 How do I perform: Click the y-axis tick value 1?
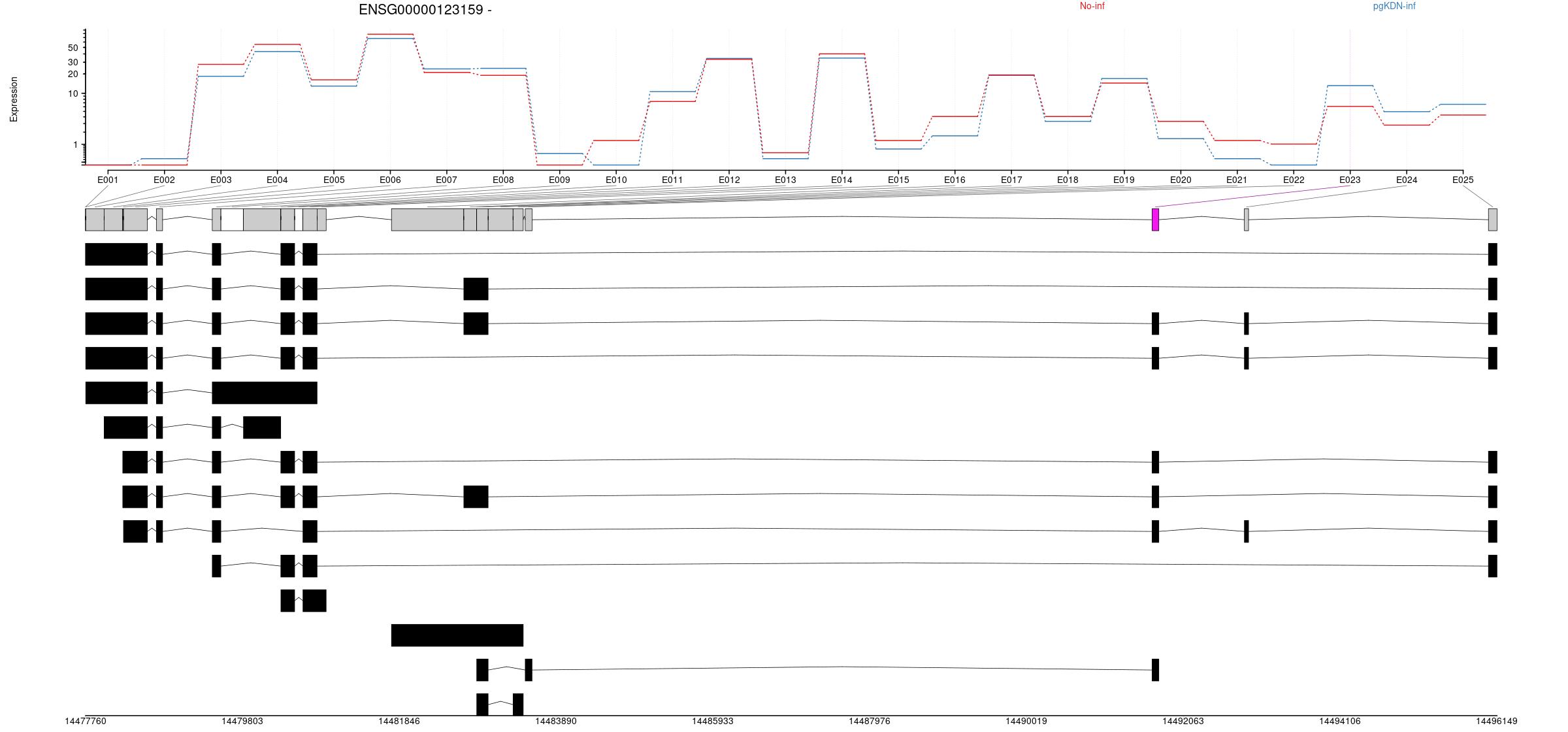click(75, 144)
